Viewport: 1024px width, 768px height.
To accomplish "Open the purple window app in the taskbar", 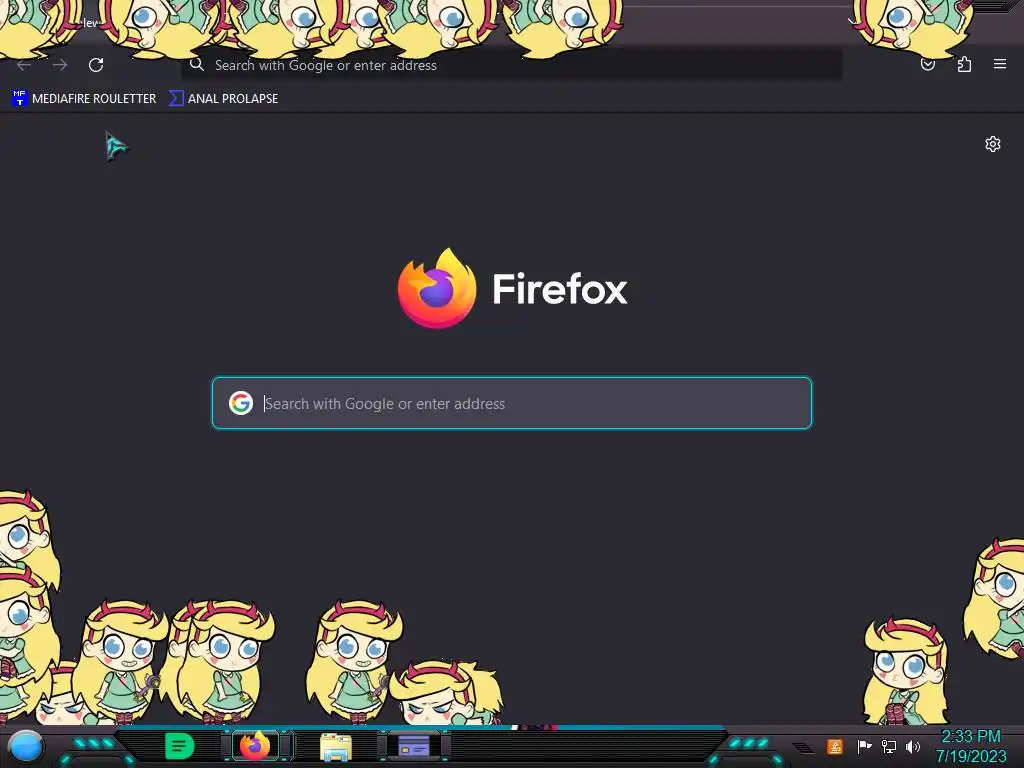I will pyautogui.click(x=414, y=745).
